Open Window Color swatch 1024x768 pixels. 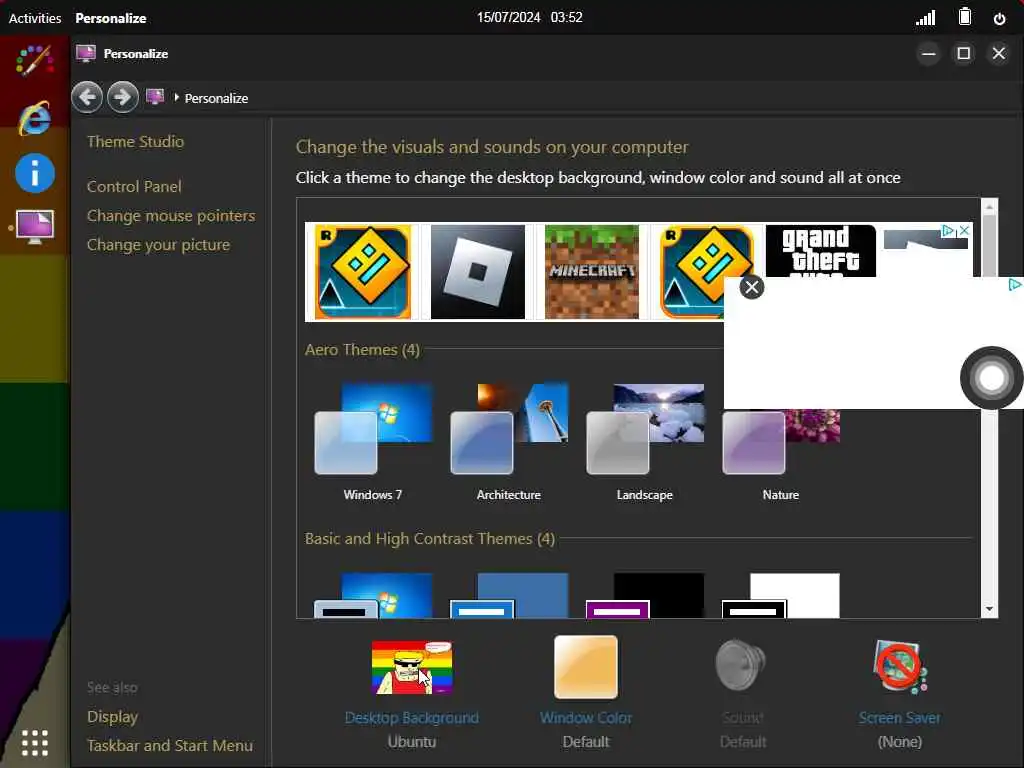(x=586, y=667)
